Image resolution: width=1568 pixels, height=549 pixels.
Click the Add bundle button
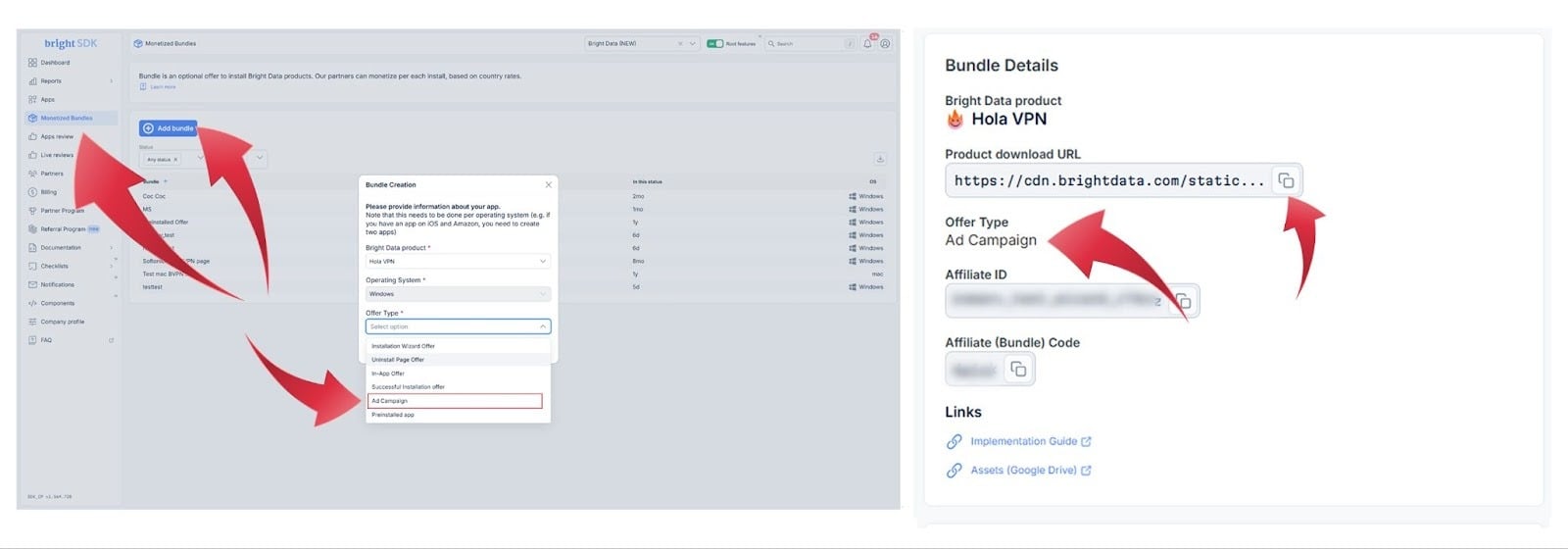pyautogui.click(x=169, y=128)
